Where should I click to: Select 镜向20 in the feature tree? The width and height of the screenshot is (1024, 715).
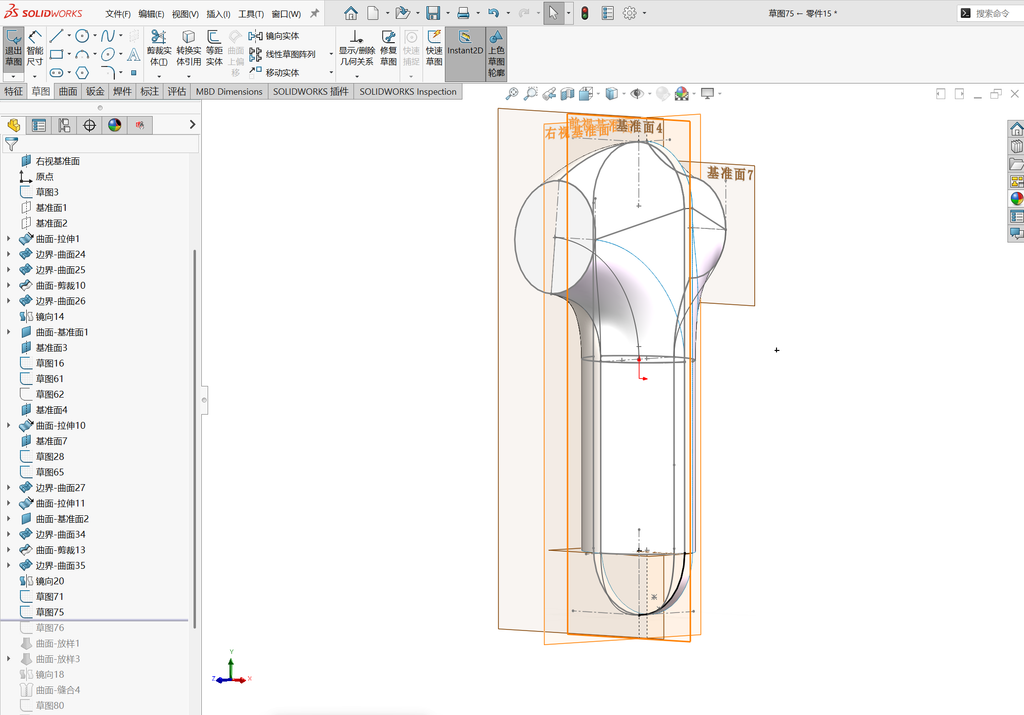(50, 581)
